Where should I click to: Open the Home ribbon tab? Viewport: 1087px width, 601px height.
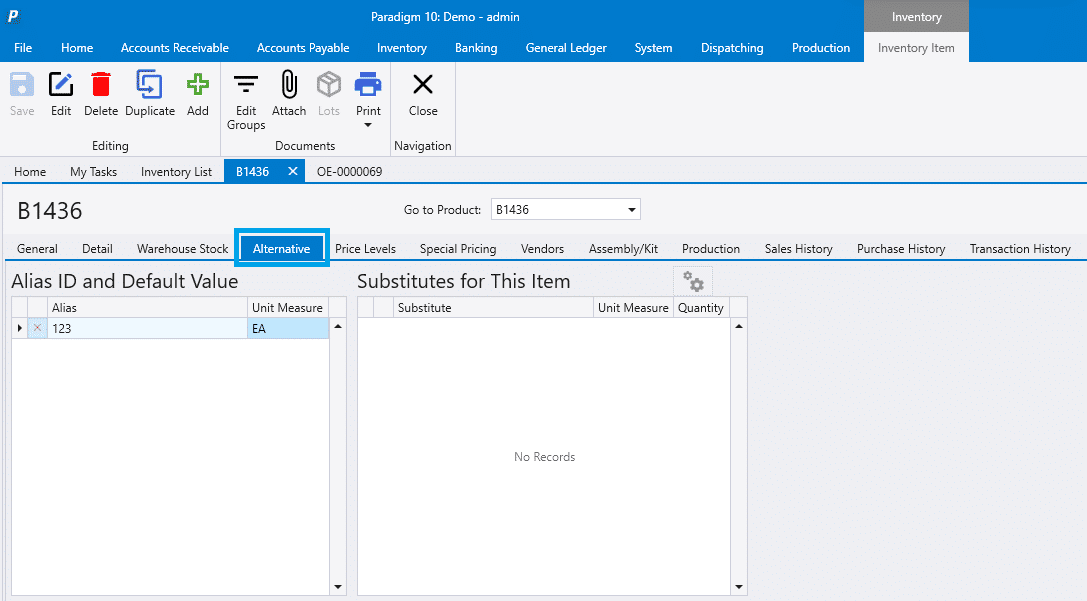(x=77, y=48)
